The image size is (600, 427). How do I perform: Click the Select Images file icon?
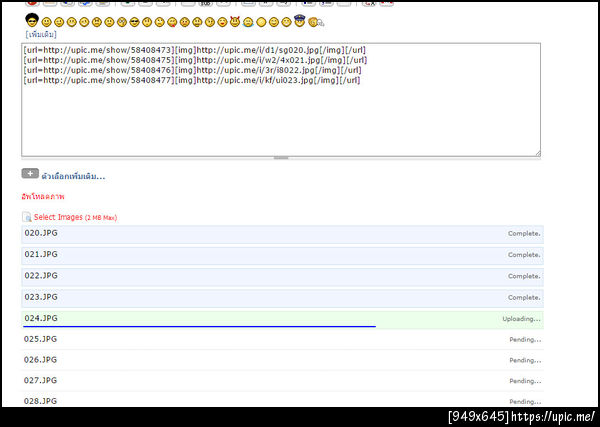pyautogui.click(x=27, y=217)
